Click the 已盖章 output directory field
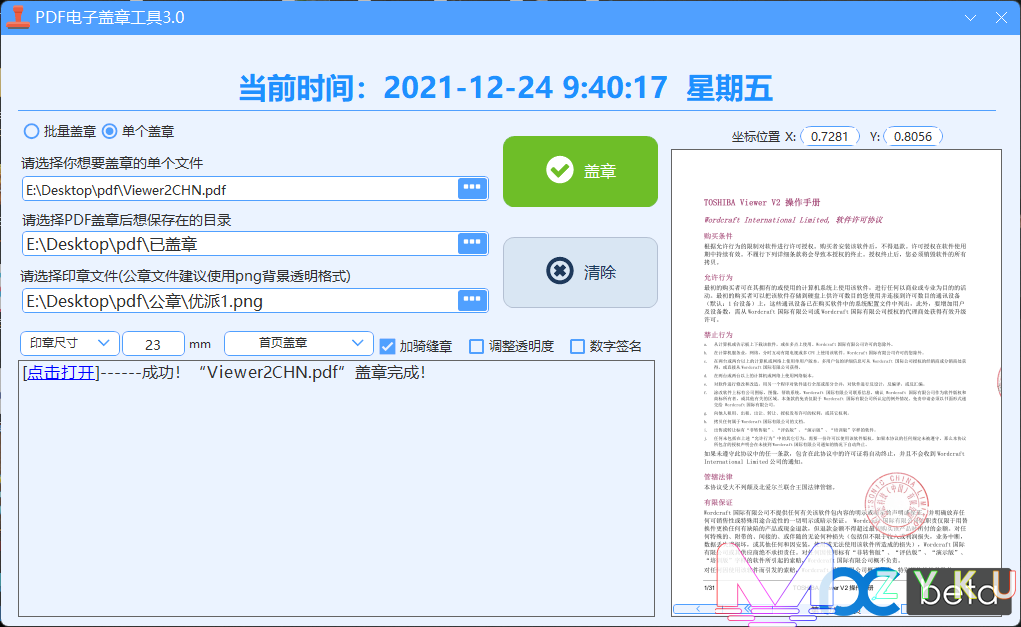 tap(240, 244)
